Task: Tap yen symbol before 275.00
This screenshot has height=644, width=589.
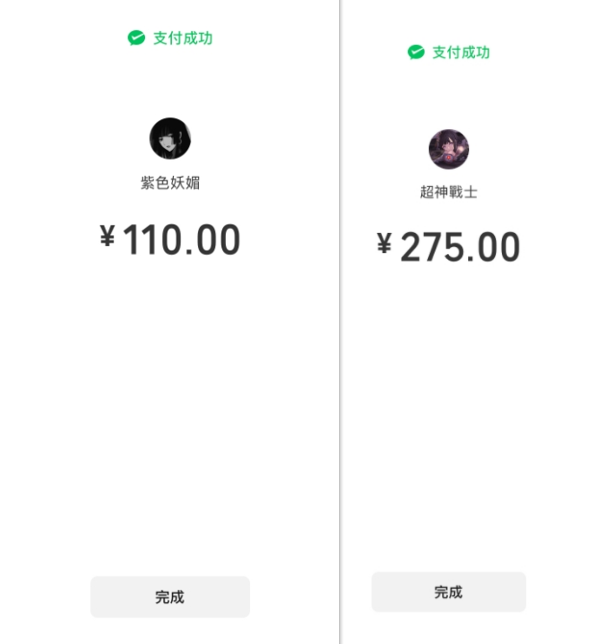Action: click(x=385, y=243)
